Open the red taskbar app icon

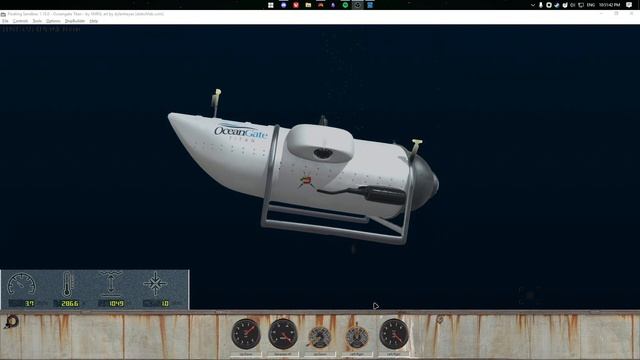(x=296, y=5)
